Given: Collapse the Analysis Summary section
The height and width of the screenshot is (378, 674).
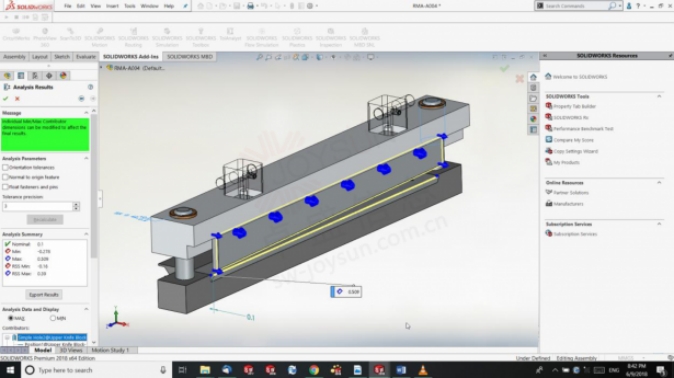Looking at the screenshot, I should tap(86, 234).
